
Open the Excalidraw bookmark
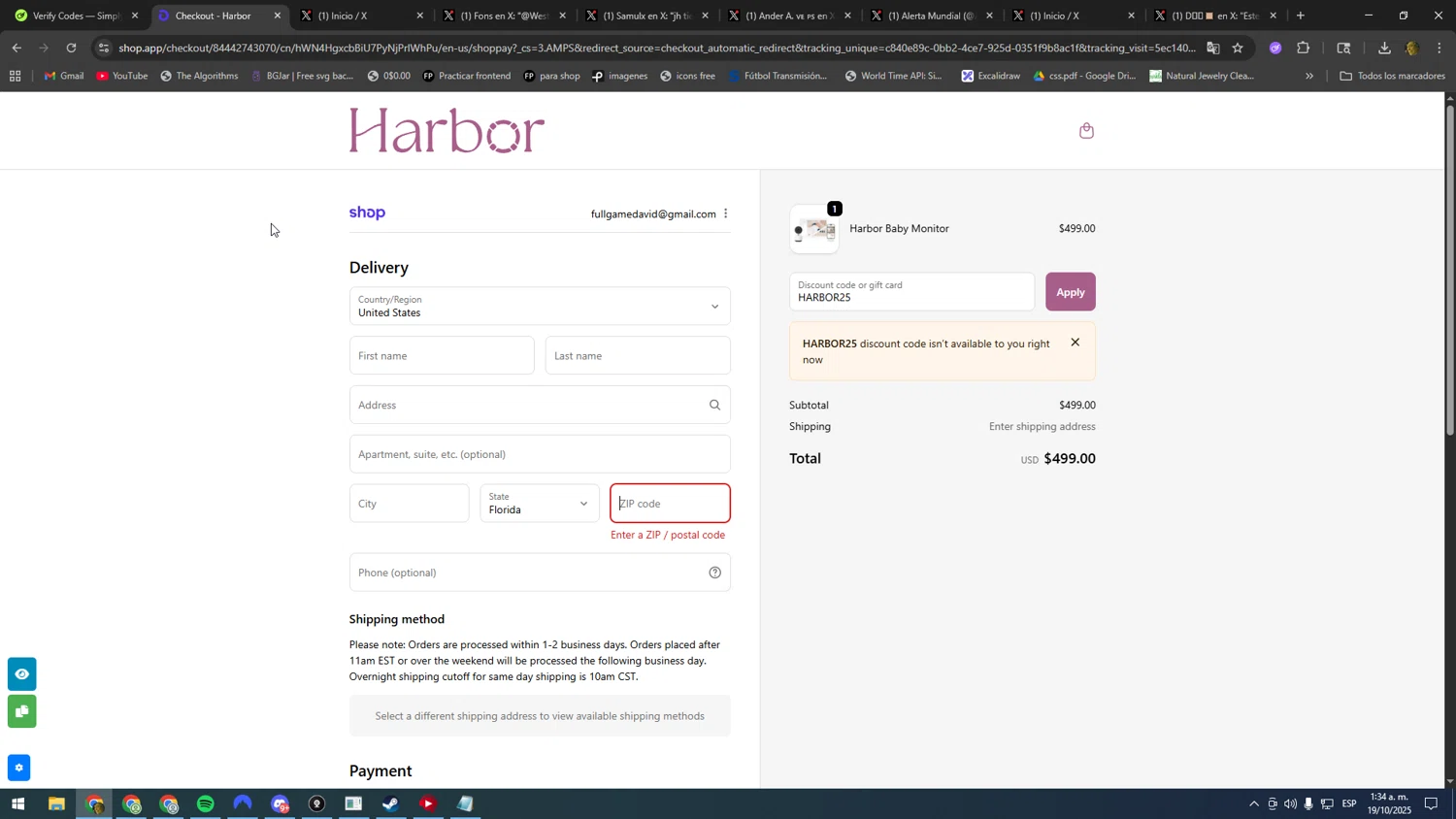point(990,76)
